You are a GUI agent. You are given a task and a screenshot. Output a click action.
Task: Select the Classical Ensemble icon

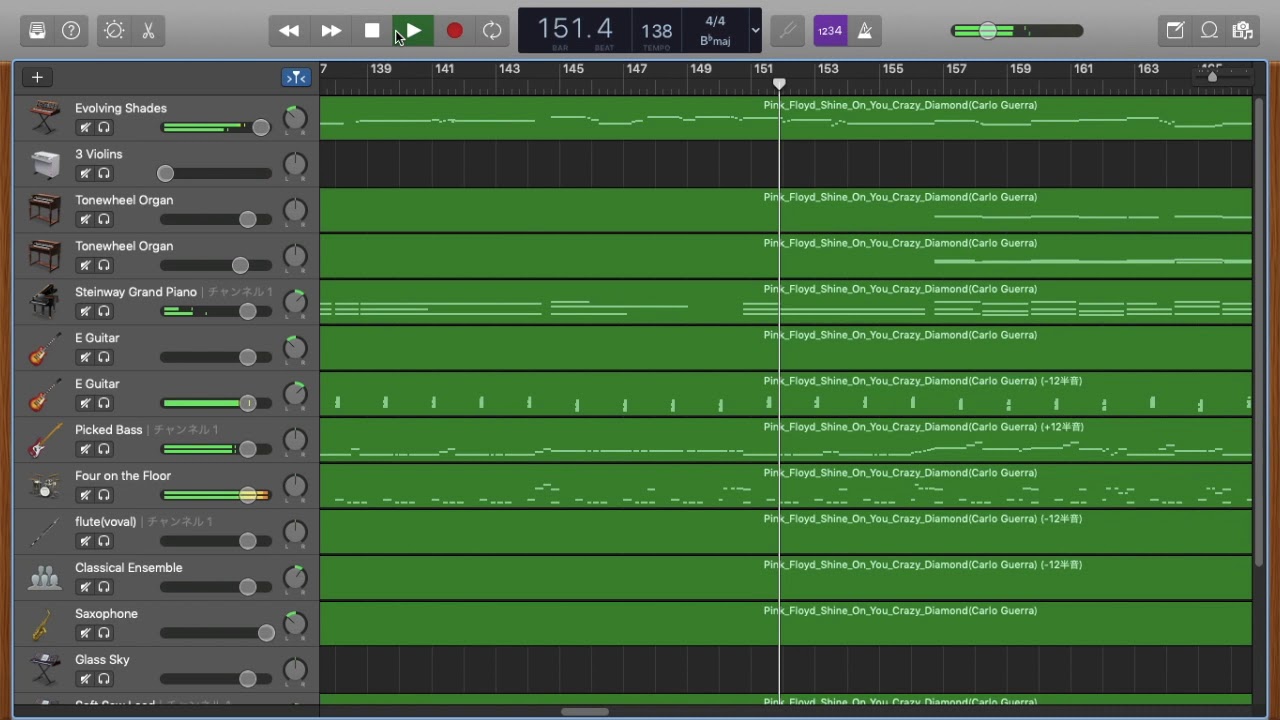[45, 578]
